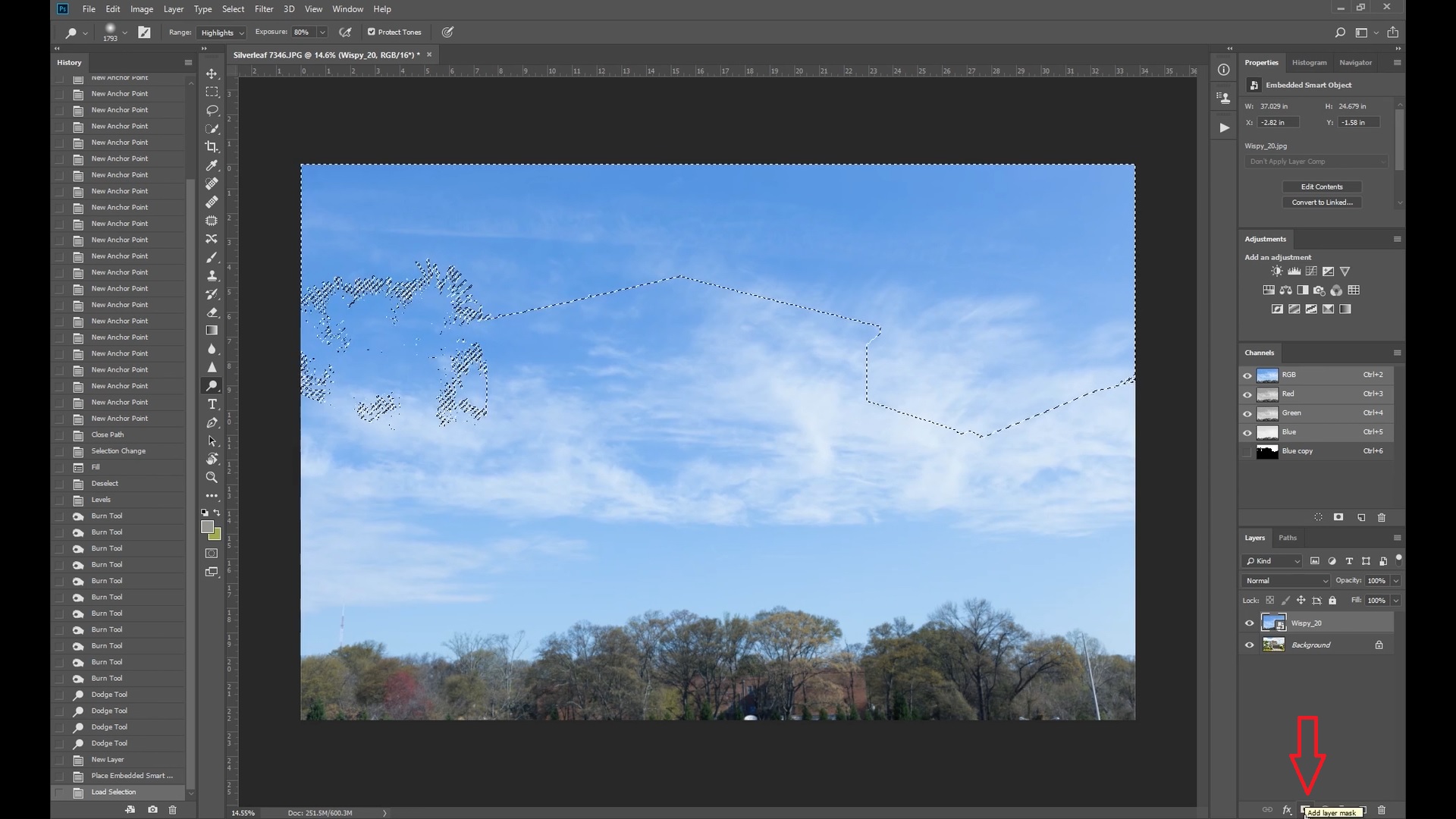Open the Normal blend mode dropdown

(1286, 581)
